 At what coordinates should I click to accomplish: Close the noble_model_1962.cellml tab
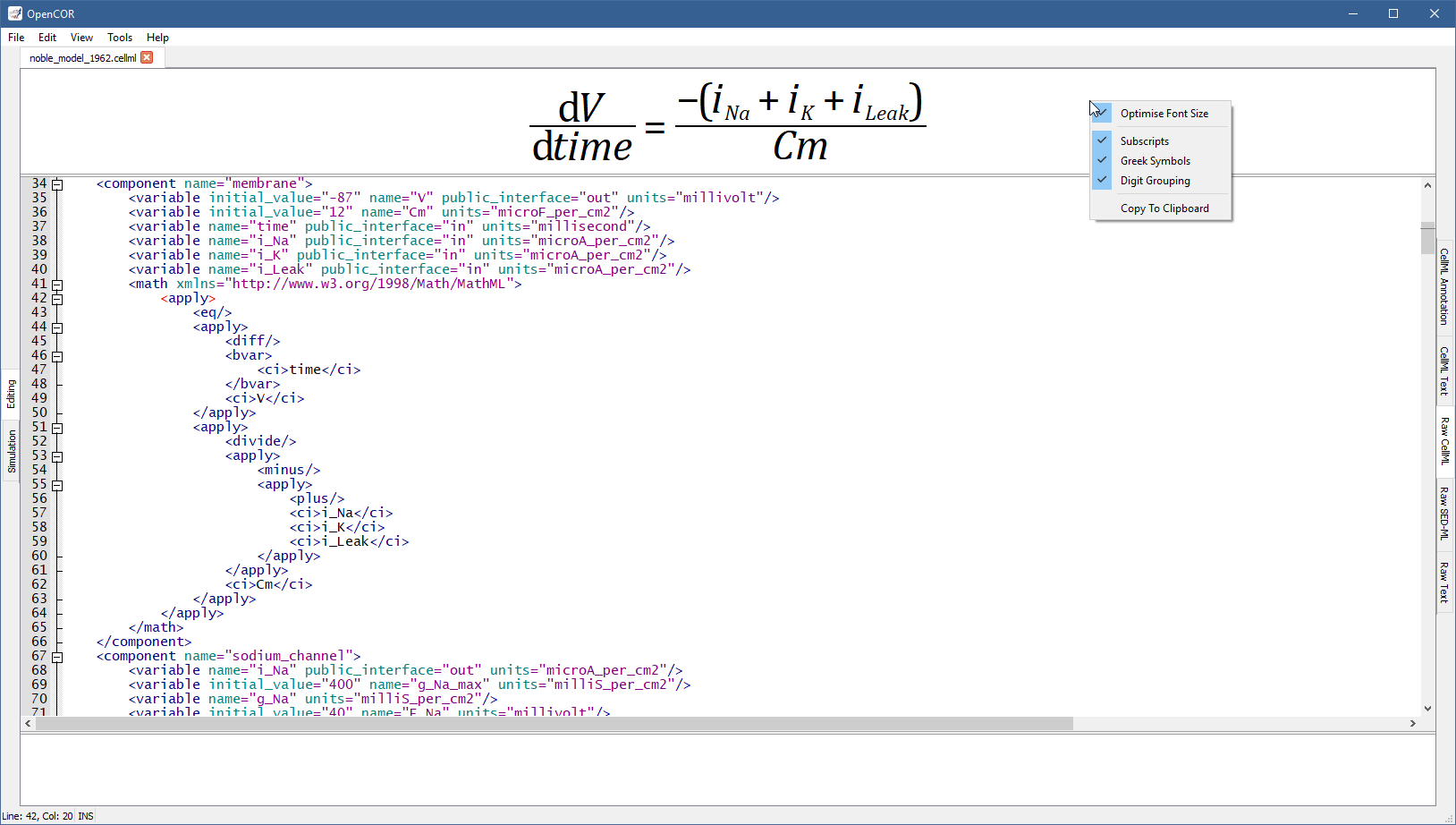point(147,57)
